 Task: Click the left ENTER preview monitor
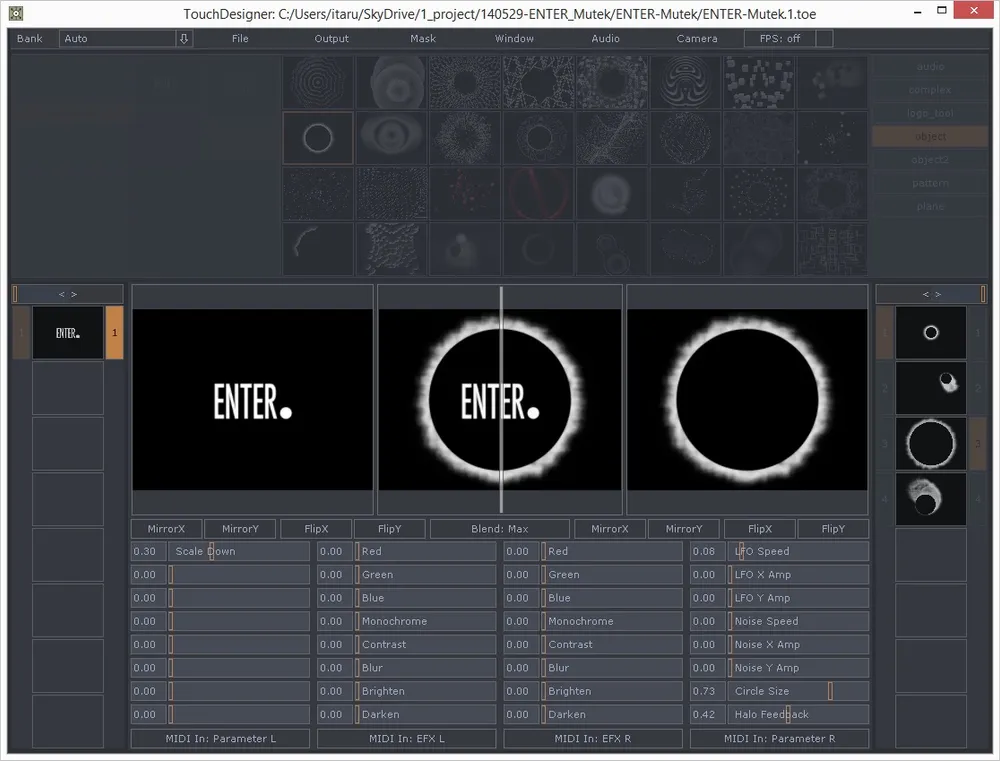(253, 400)
